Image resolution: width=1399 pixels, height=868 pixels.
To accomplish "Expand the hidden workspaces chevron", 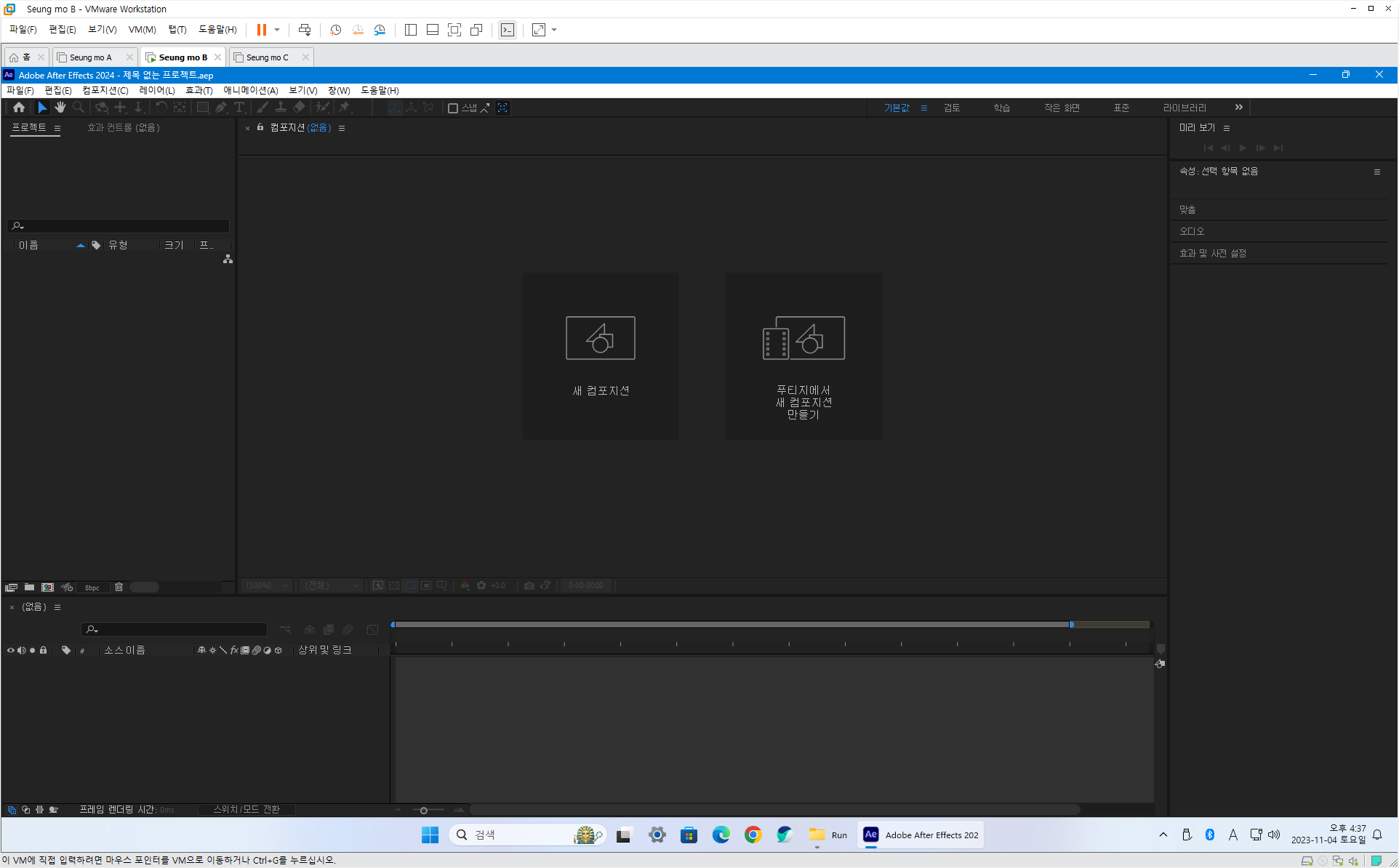I will 1238,108.
